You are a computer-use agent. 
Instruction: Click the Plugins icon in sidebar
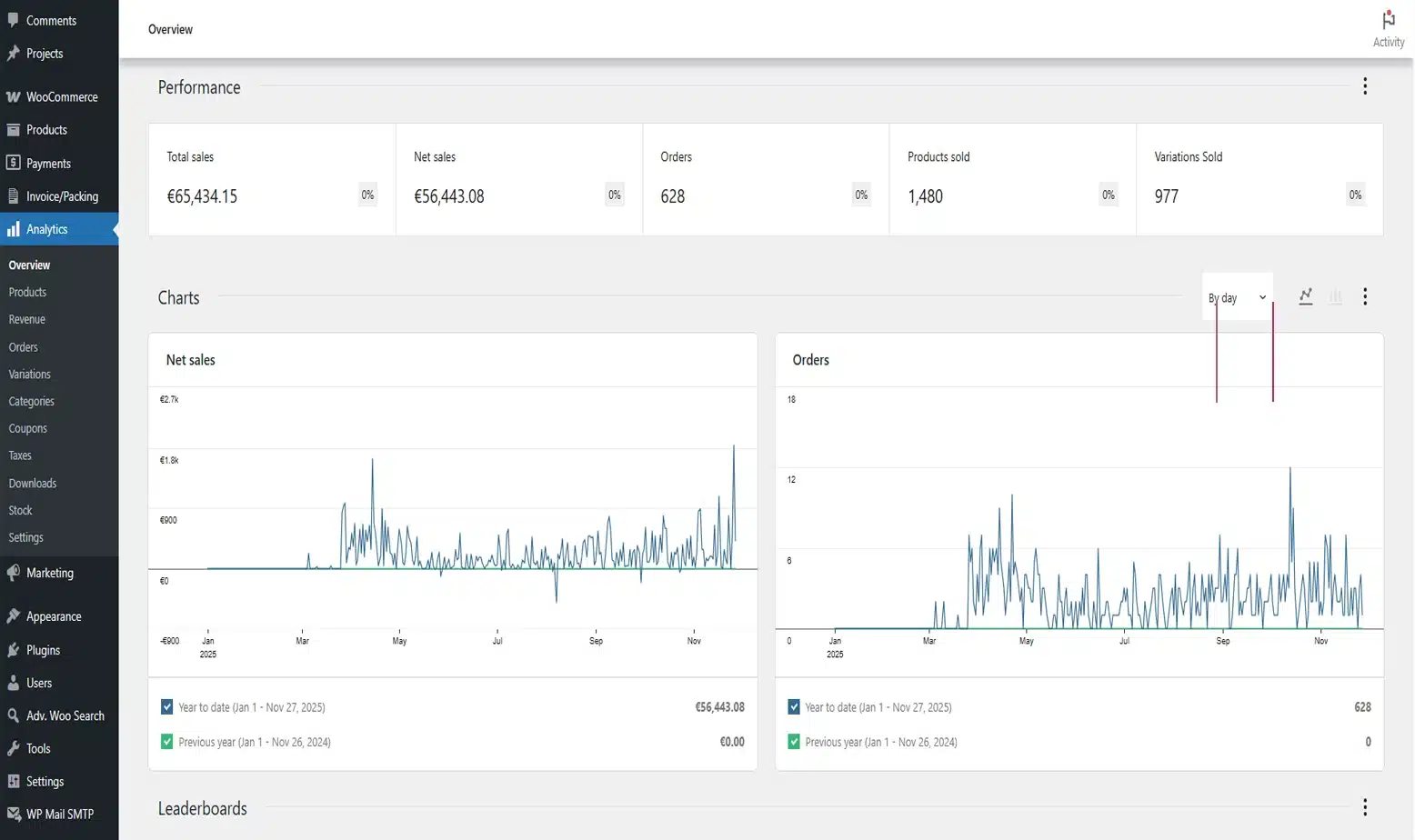point(13,650)
